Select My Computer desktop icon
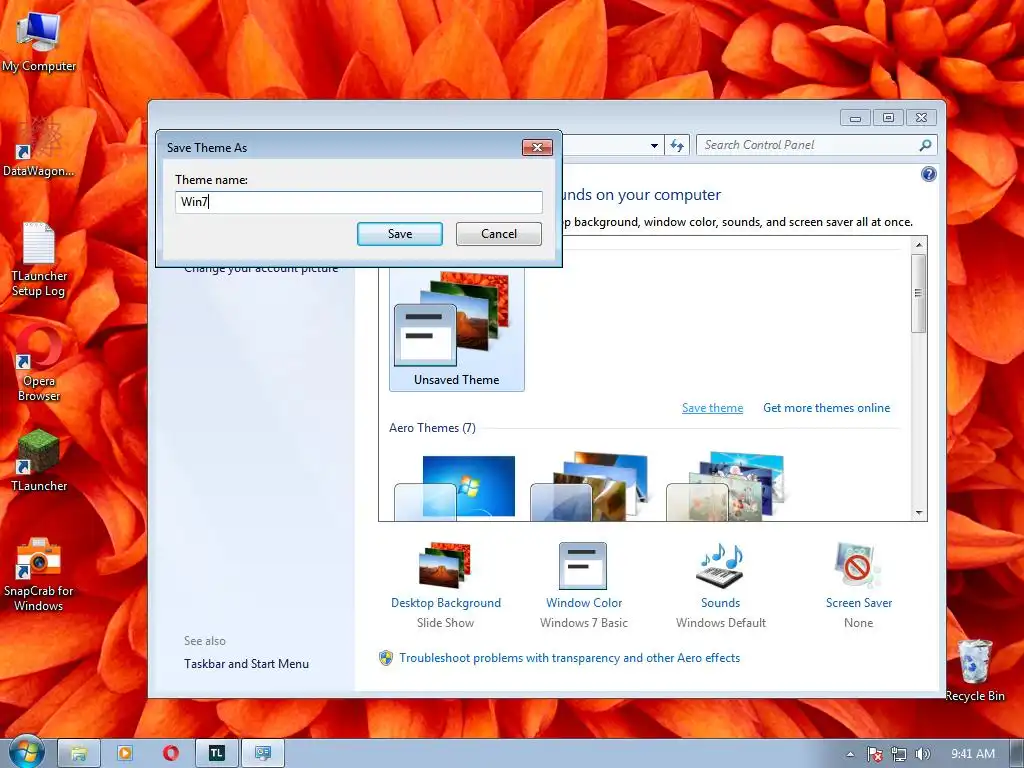The width and height of the screenshot is (1024, 768). (39, 41)
